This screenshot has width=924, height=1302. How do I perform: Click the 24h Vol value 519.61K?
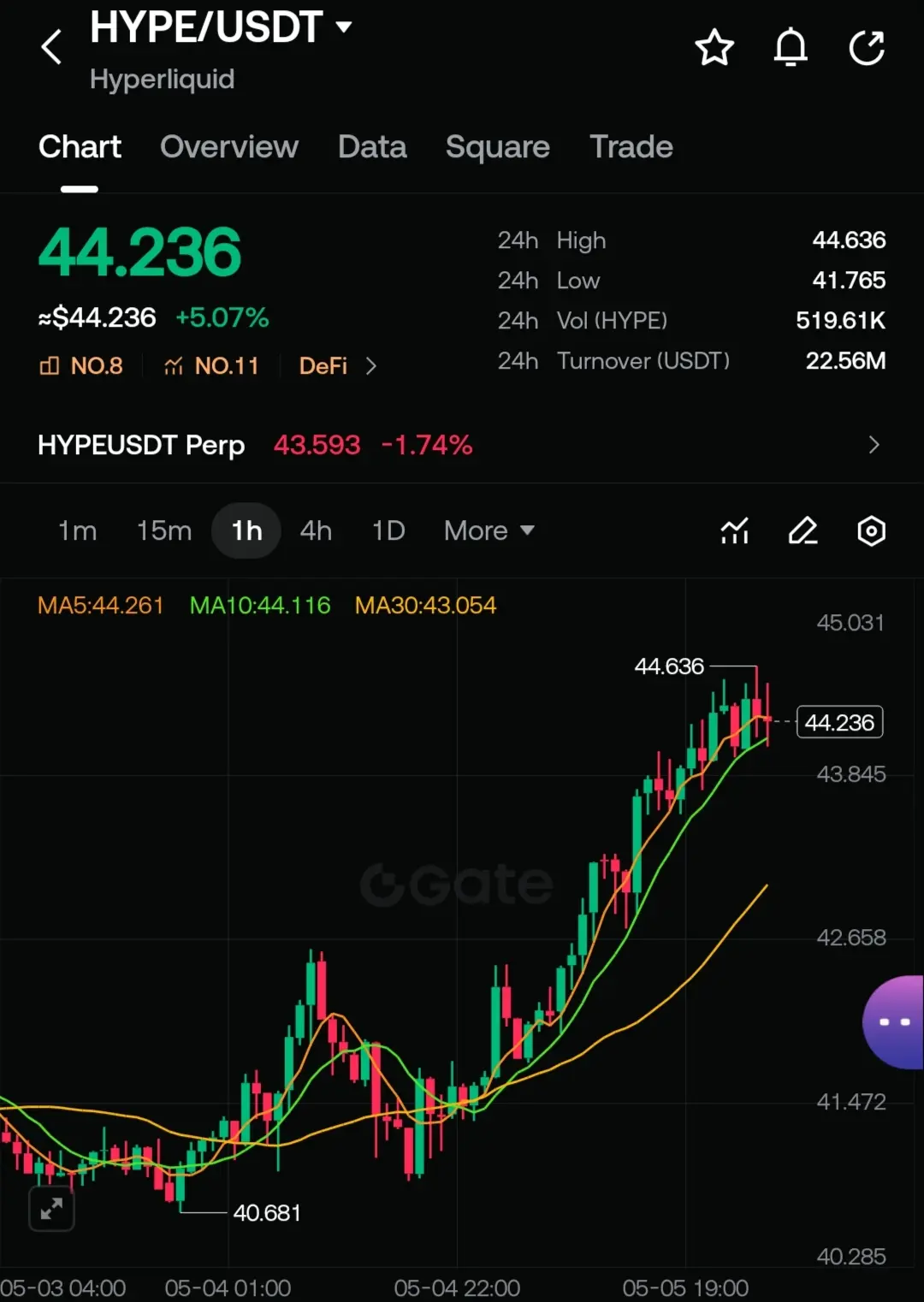coord(841,321)
